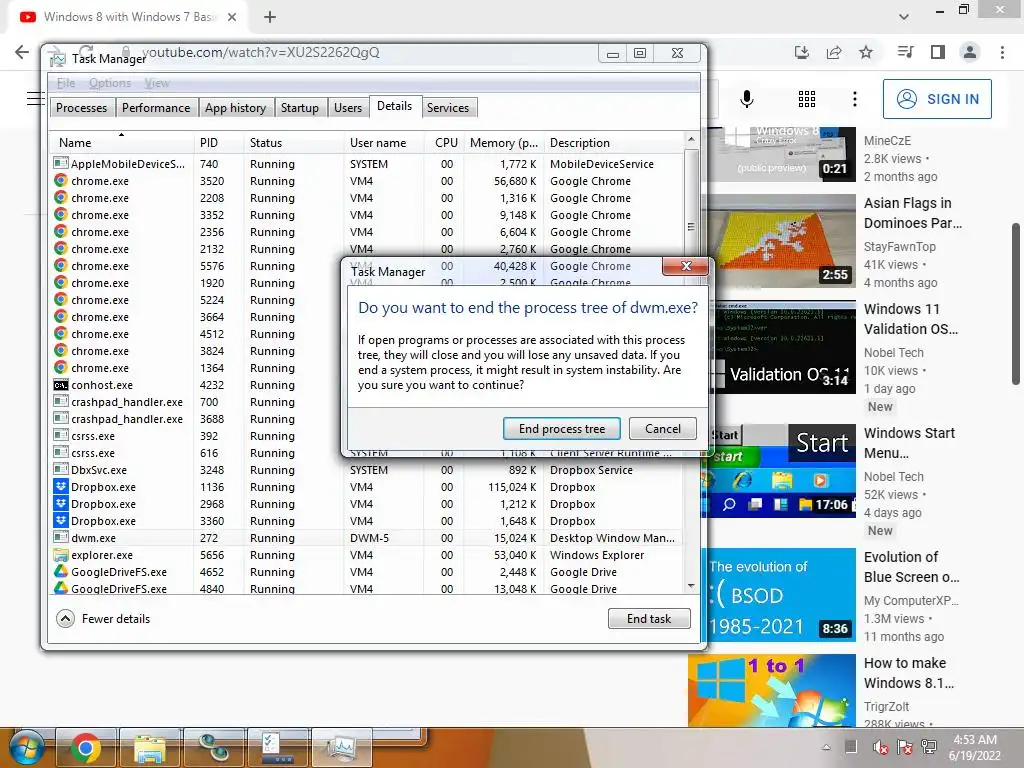Open a new browser tab
The width and height of the screenshot is (1024, 768).
pyautogui.click(x=270, y=17)
